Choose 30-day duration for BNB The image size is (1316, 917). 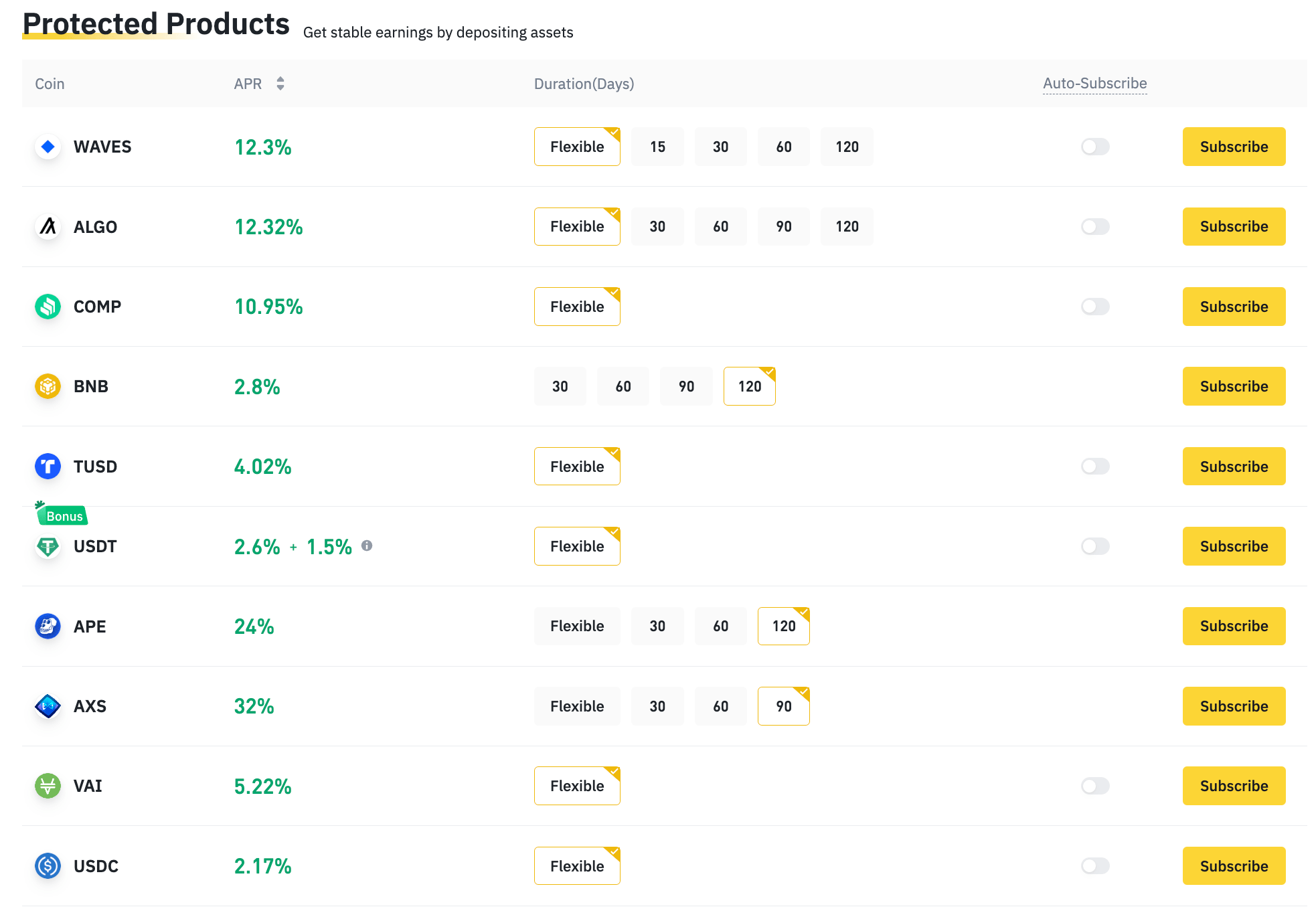pos(560,386)
